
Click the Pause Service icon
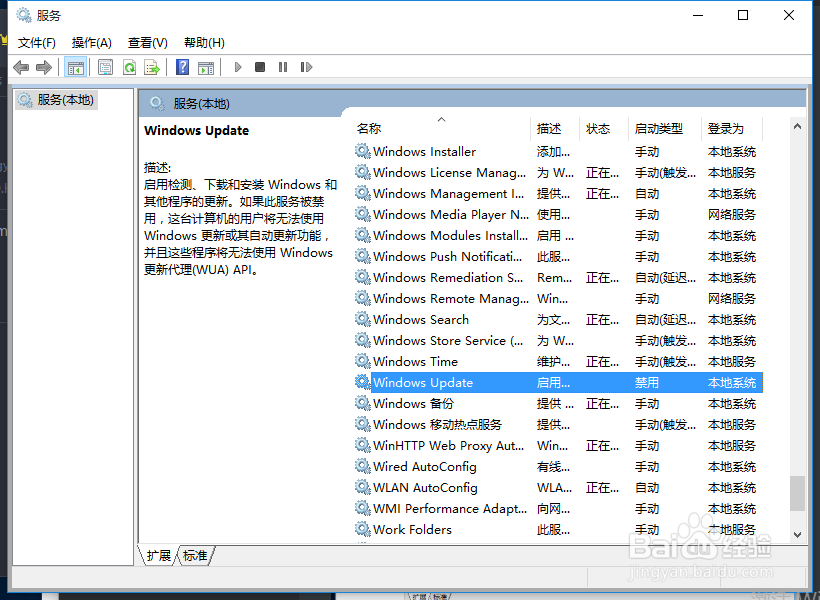283,67
